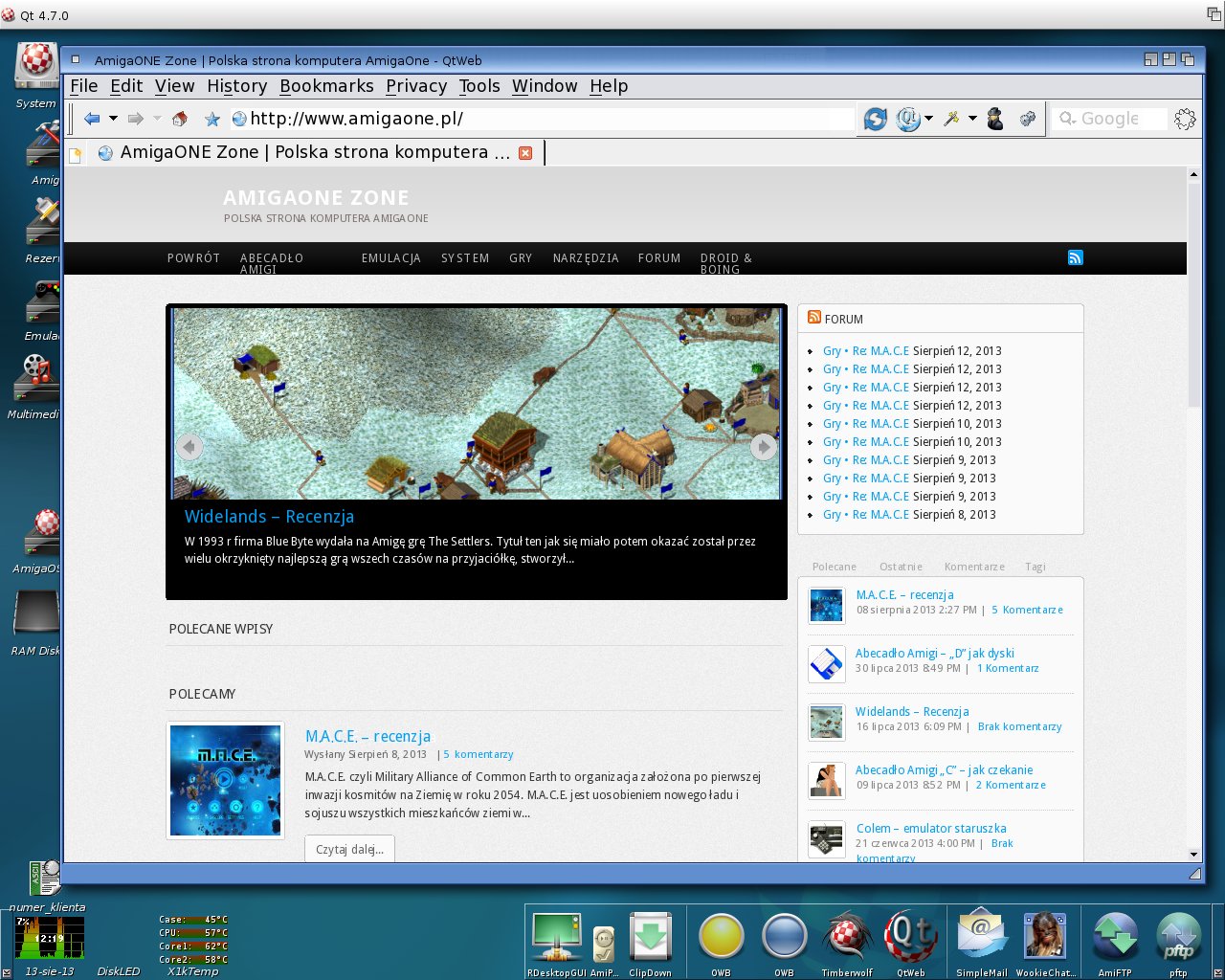Viewport: 1225px width, 980px height.
Task: Expand the dropdown next to the Q icon
Action: pyautogui.click(x=928, y=119)
